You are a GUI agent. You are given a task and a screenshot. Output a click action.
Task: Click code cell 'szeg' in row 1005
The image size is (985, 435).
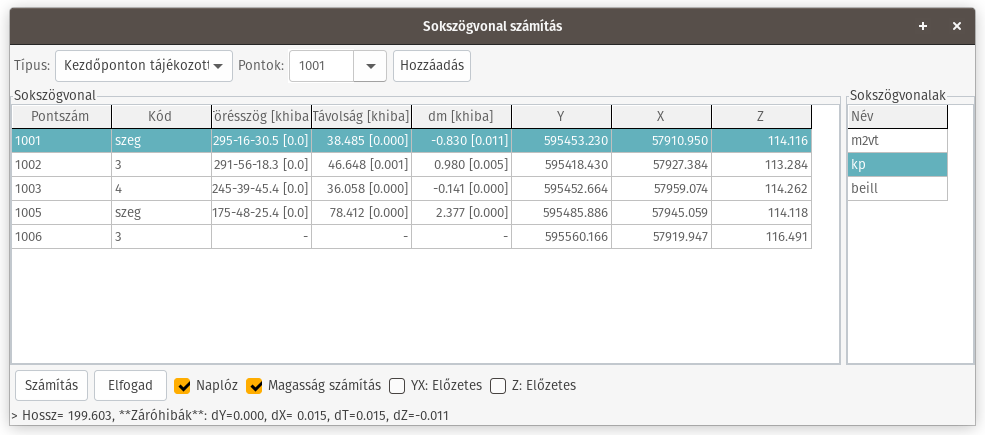pyautogui.click(x=161, y=212)
